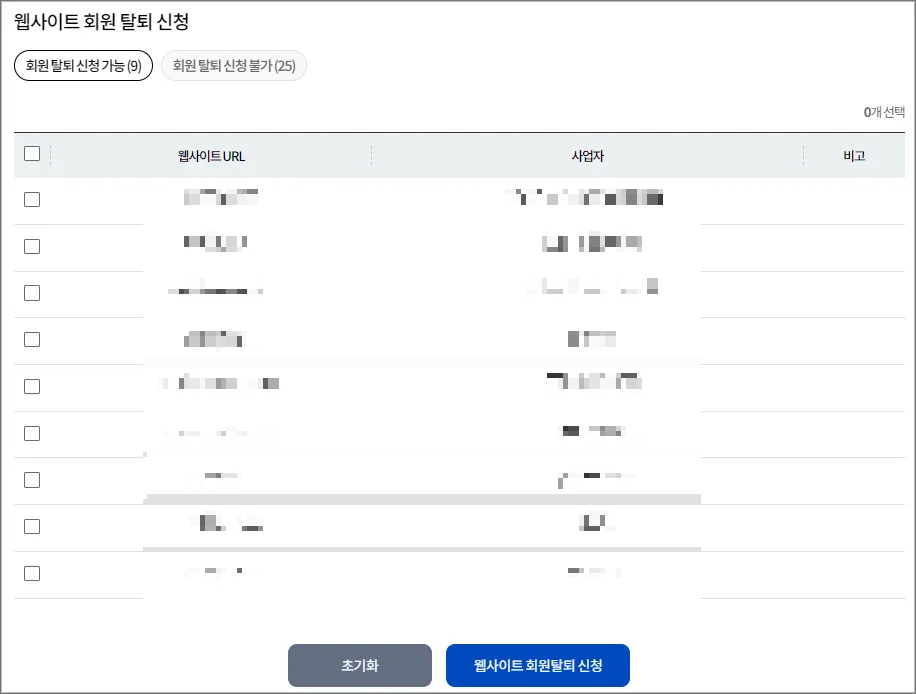Switch to the 회원 탈퇴 신청 가능 (9) tab
The width and height of the screenshot is (916, 694).
[82, 65]
